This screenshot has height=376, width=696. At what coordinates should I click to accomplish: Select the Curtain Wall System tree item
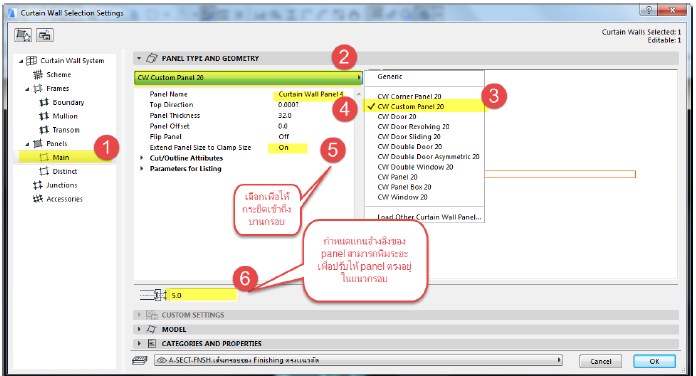tap(72, 60)
